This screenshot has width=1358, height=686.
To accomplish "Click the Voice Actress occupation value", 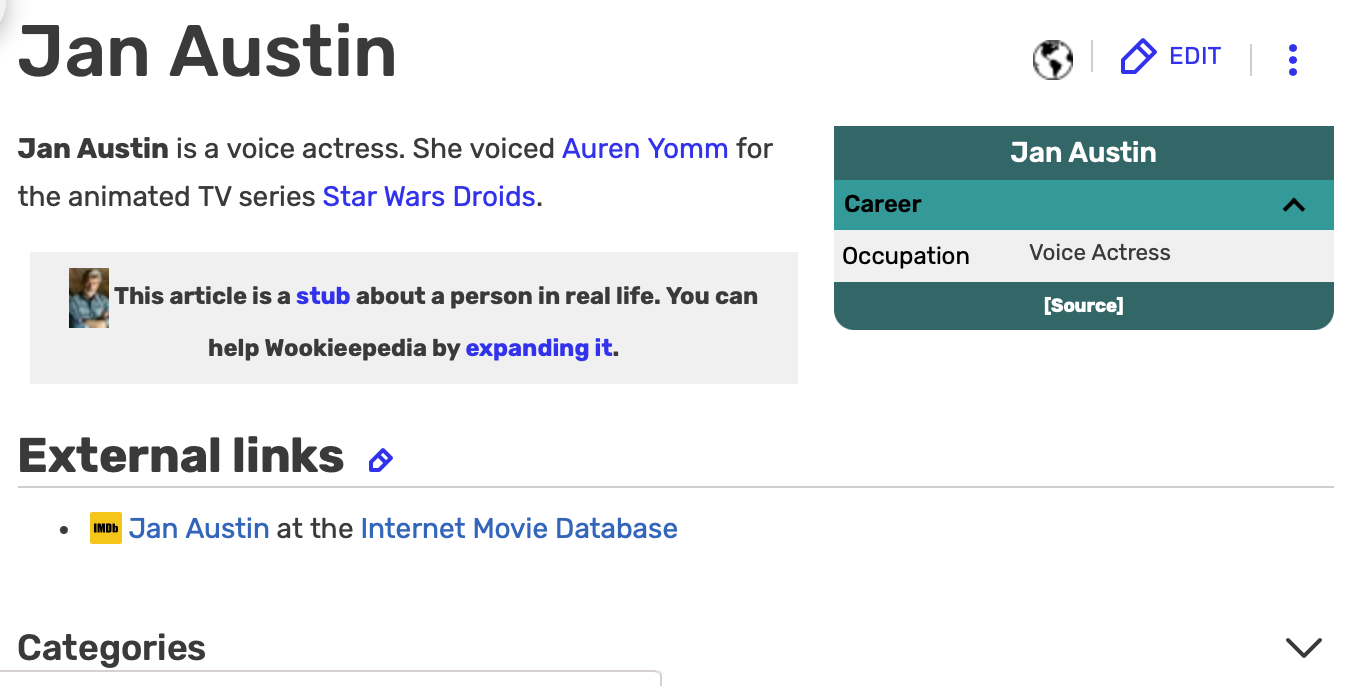I will click(1099, 253).
